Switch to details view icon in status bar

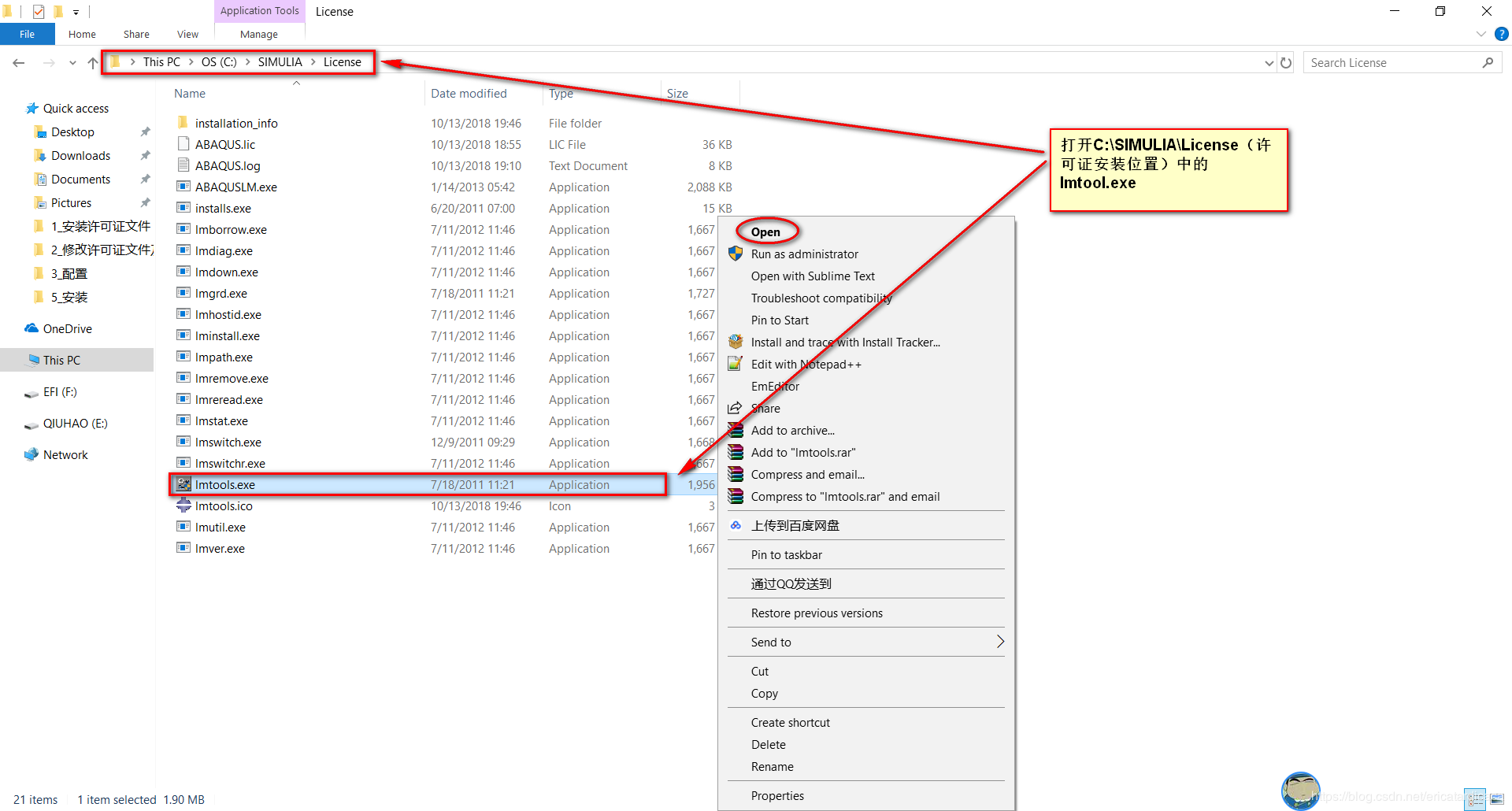click(1475, 799)
